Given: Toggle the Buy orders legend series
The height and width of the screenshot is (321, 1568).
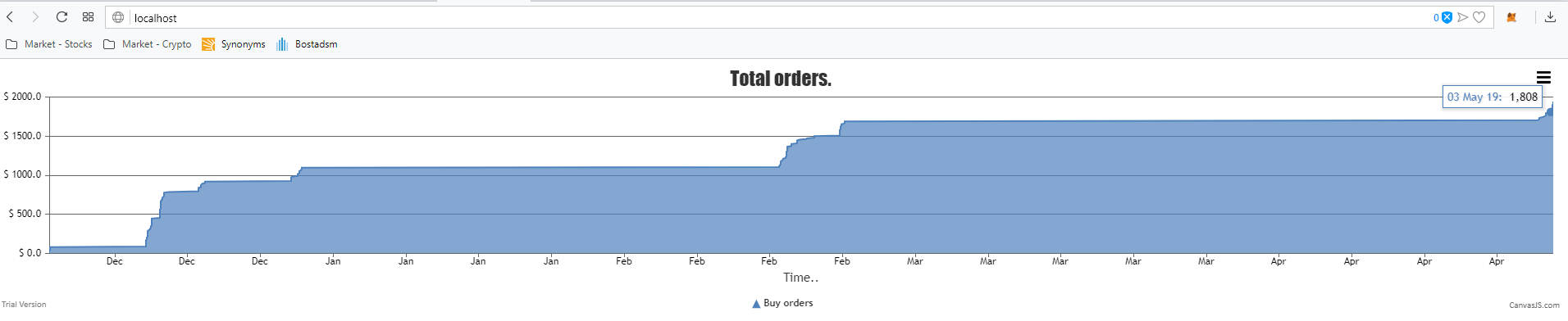Looking at the screenshot, I should point(782,303).
